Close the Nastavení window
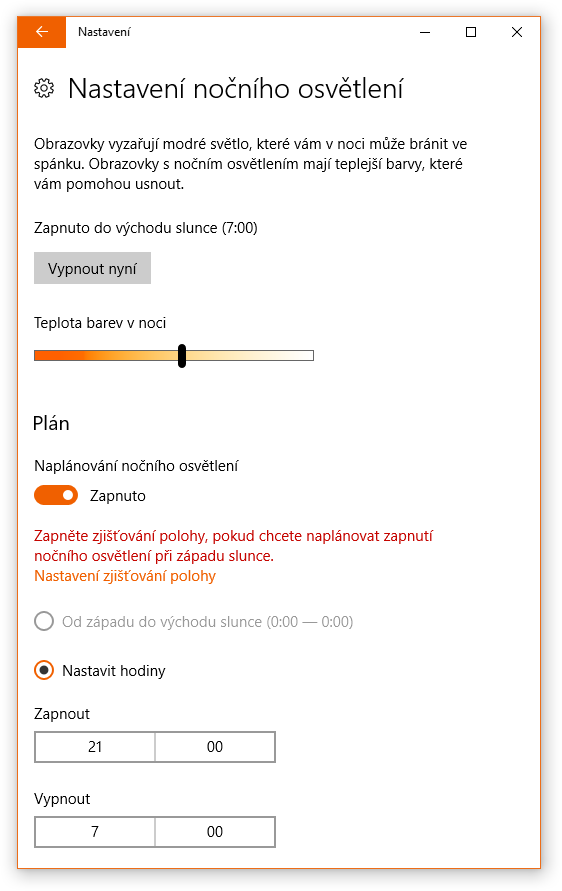This screenshot has height=891, width=562. [517, 32]
